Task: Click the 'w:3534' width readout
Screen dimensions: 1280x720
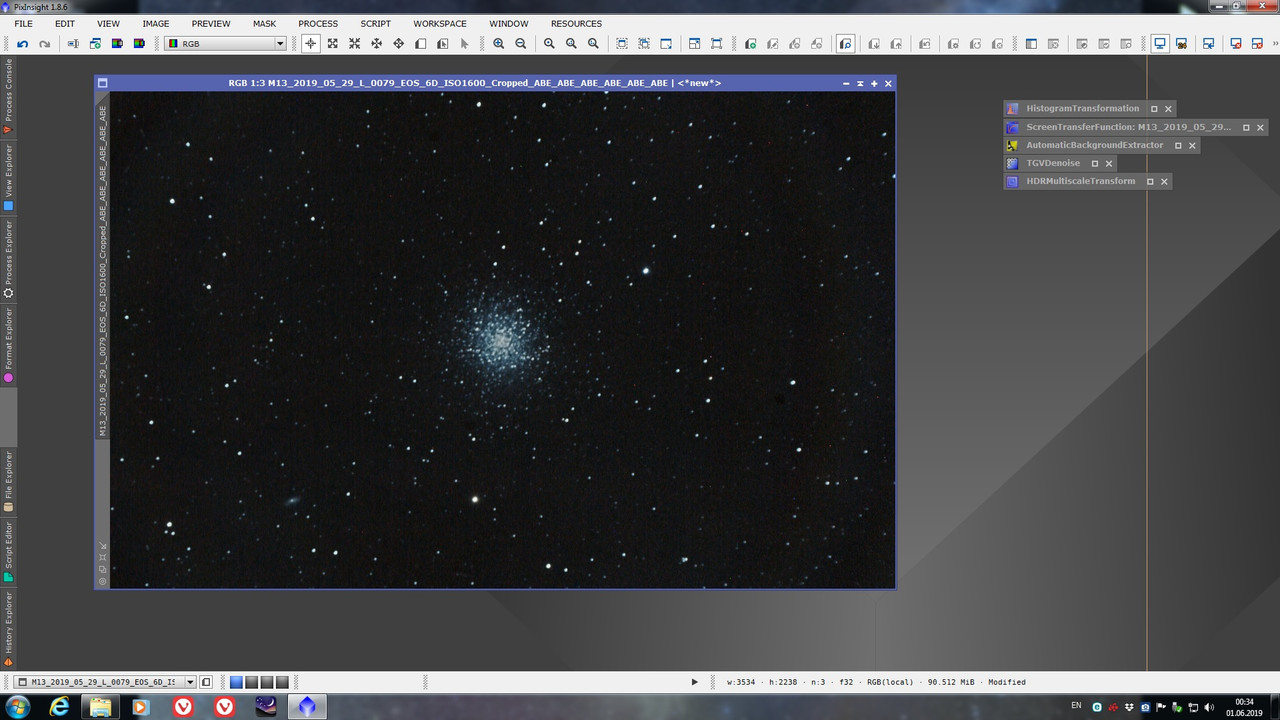Action: 743,682
